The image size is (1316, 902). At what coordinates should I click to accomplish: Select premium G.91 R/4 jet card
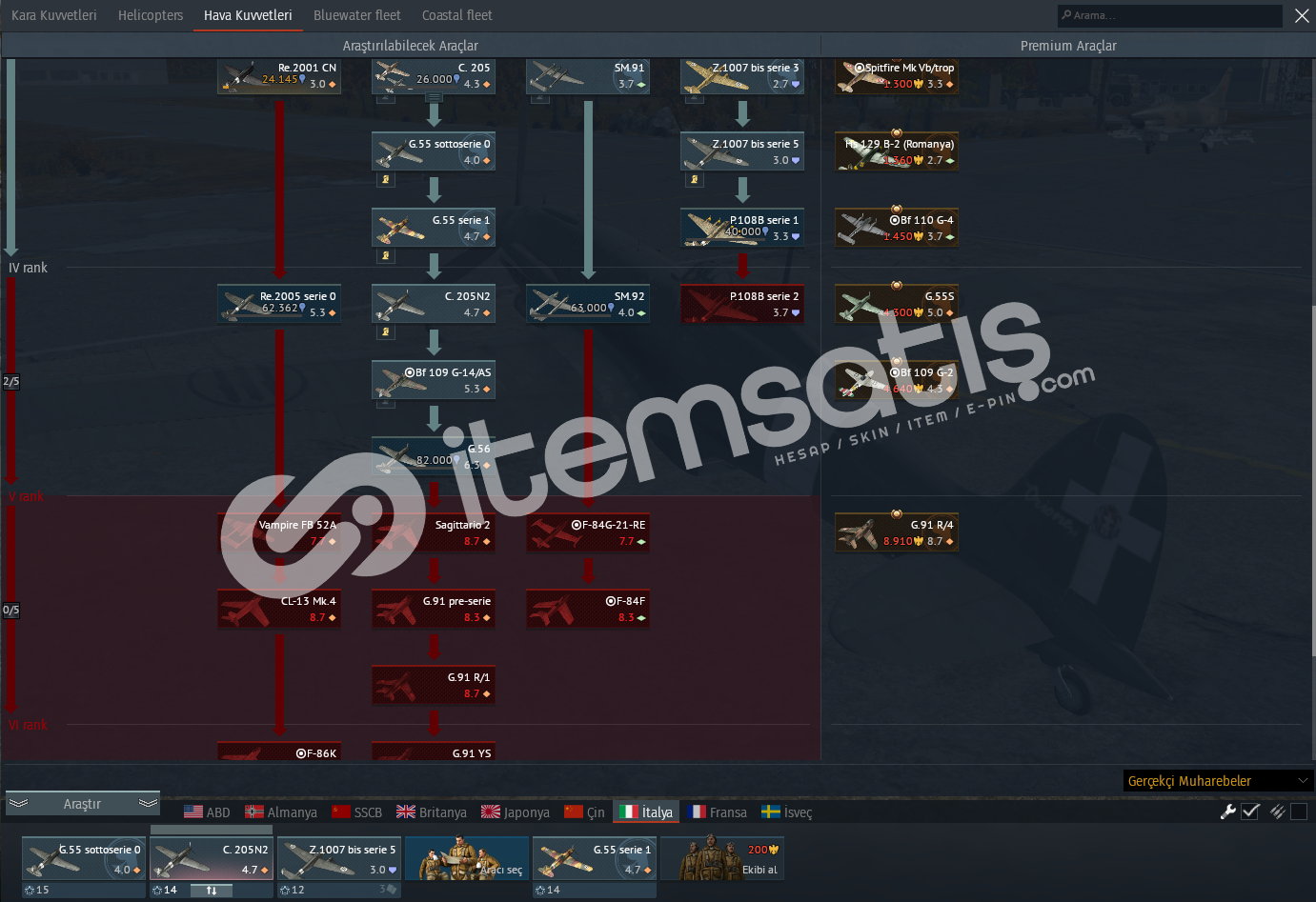pyautogui.click(x=897, y=533)
